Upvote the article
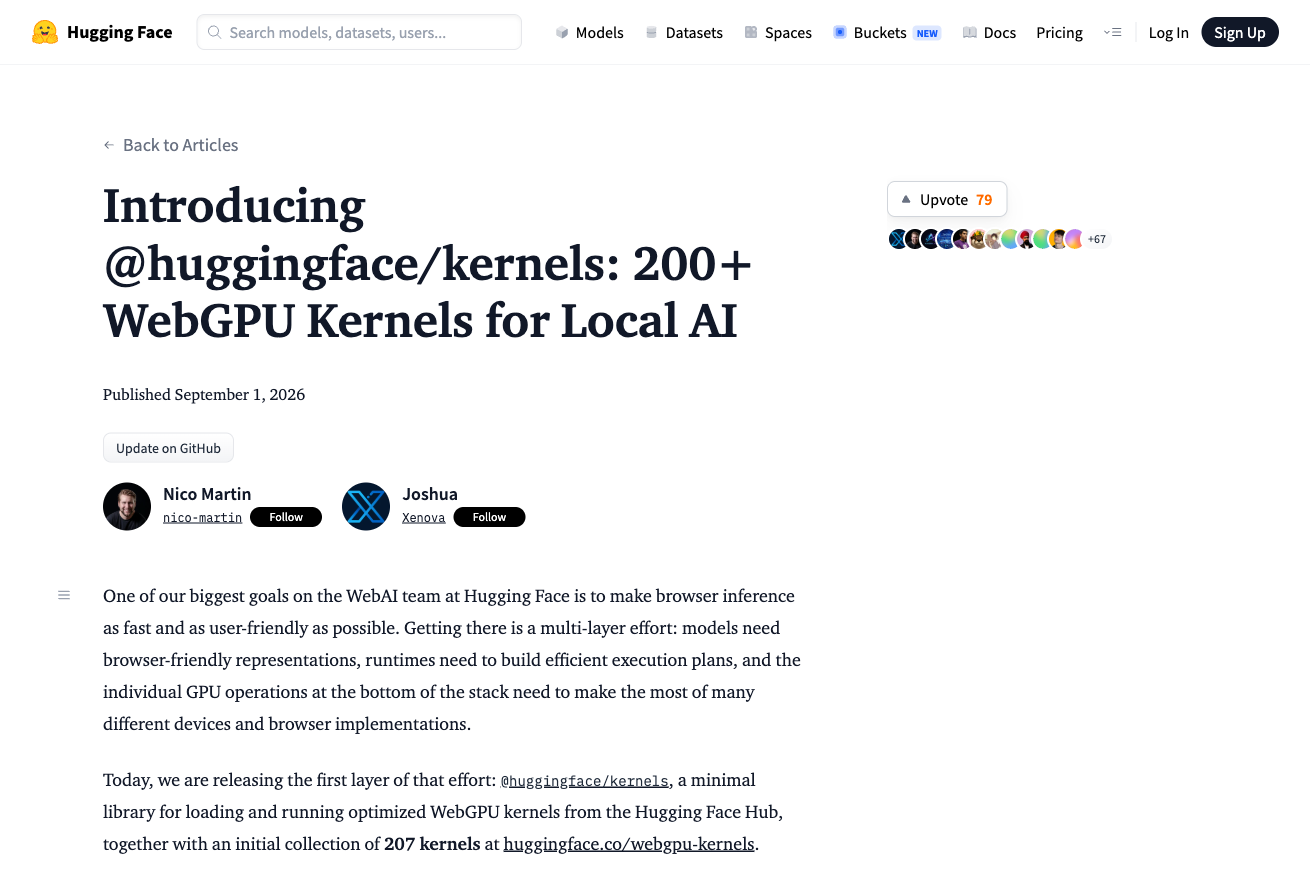Viewport: 1310px width, 874px height. click(947, 199)
